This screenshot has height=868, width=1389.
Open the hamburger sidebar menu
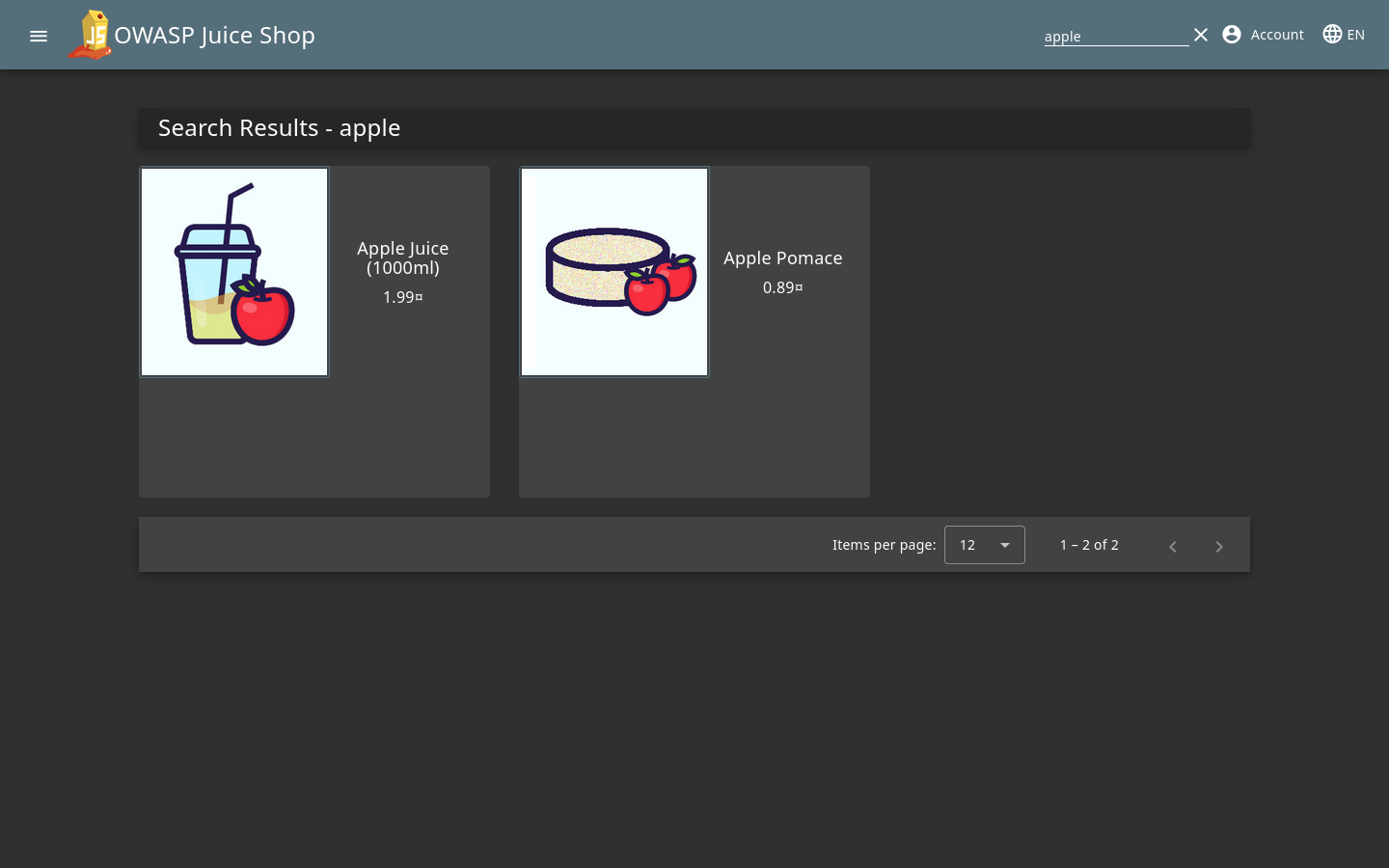tap(39, 36)
